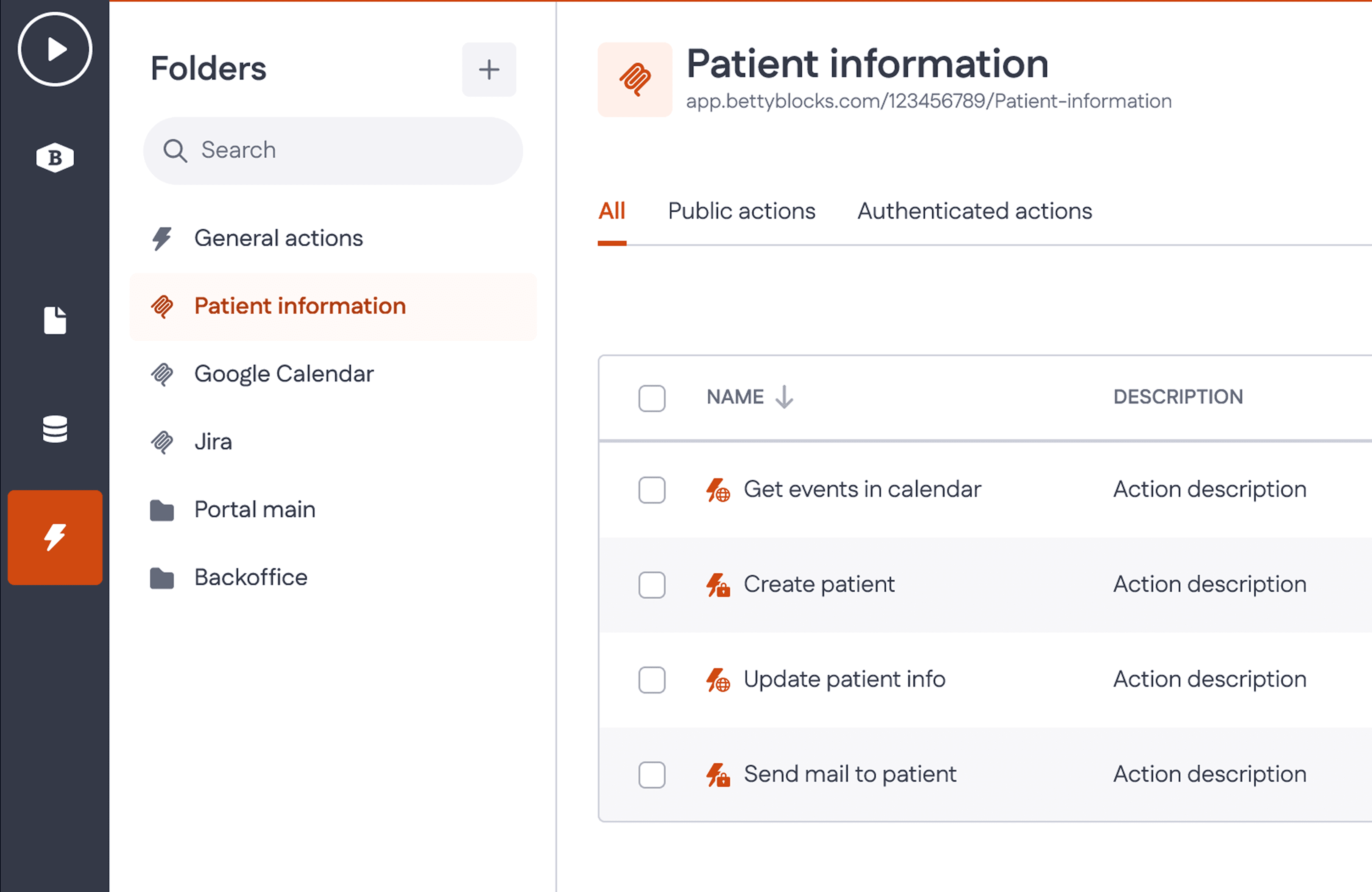Select the Google Calendar folder
Image resolution: width=1372 pixels, height=892 pixels.
283,374
